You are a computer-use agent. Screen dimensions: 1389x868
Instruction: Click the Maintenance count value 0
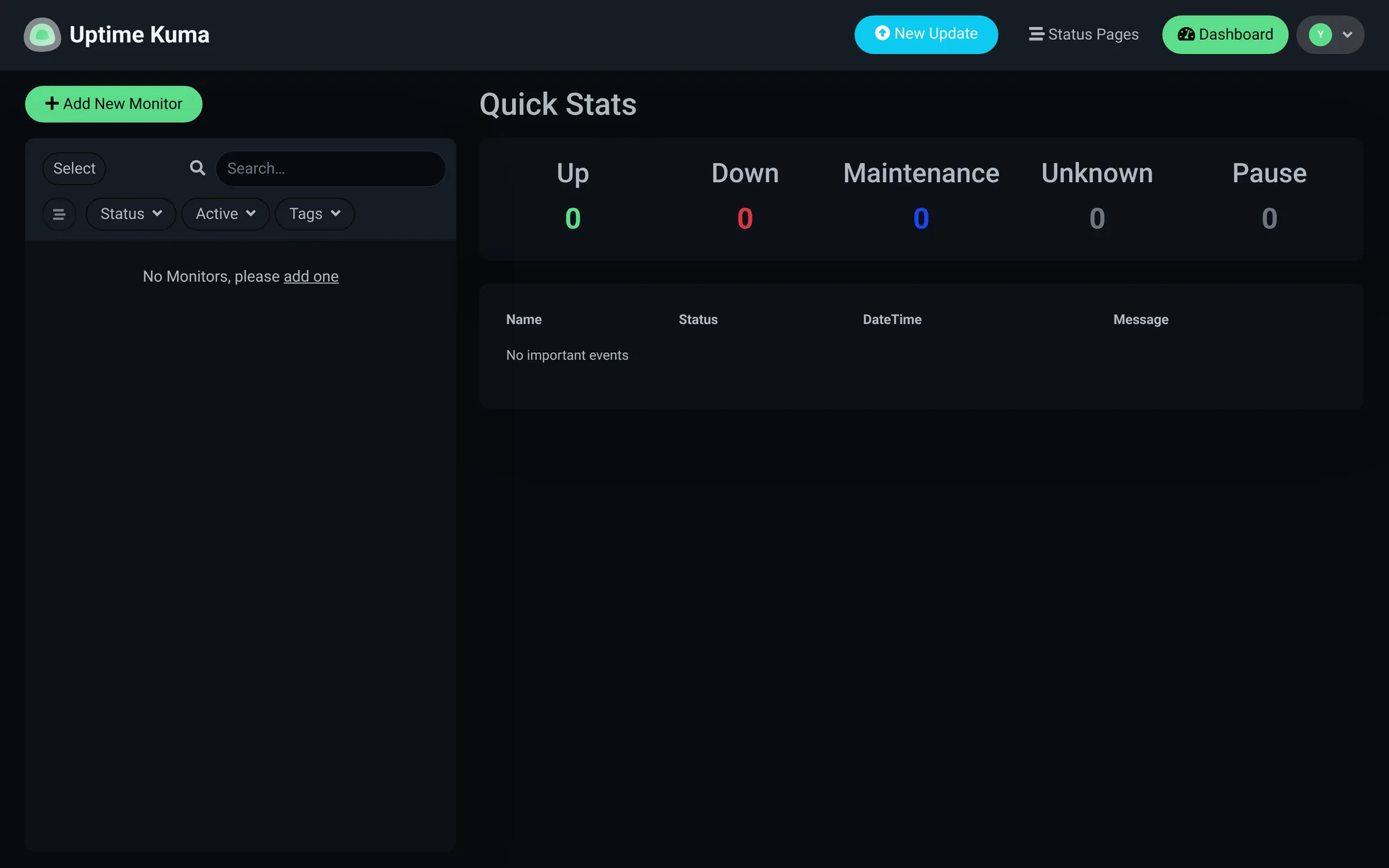click(x=921, y=219)
